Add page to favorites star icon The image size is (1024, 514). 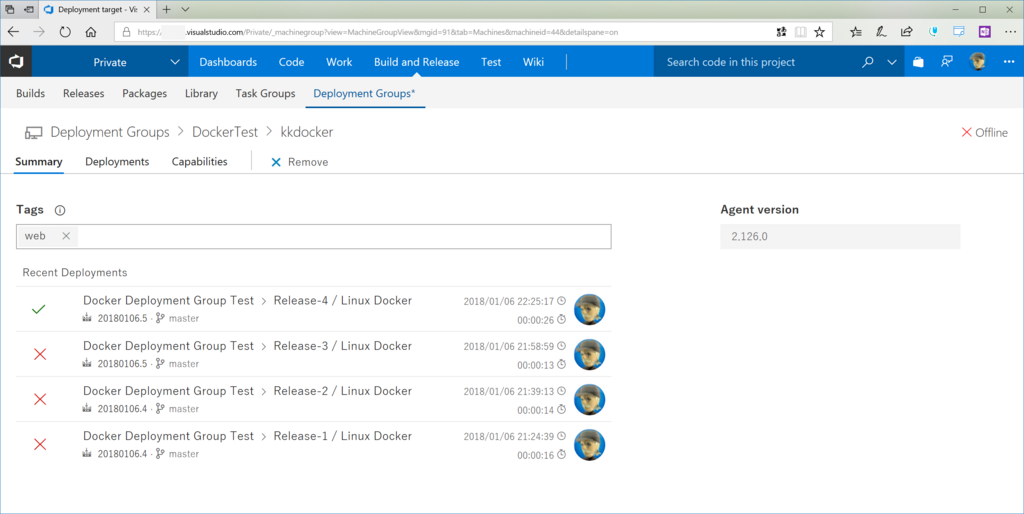[x=819, y=31]
